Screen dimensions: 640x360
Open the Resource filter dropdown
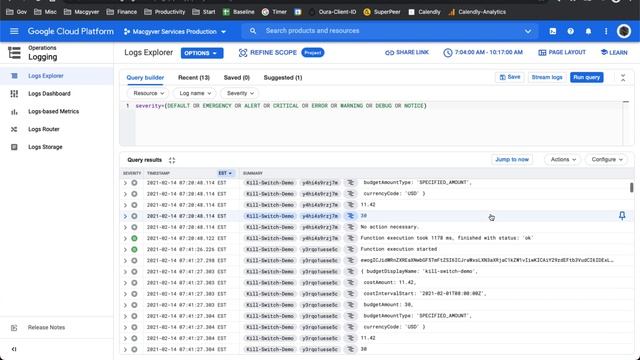[x=148, y=93]
